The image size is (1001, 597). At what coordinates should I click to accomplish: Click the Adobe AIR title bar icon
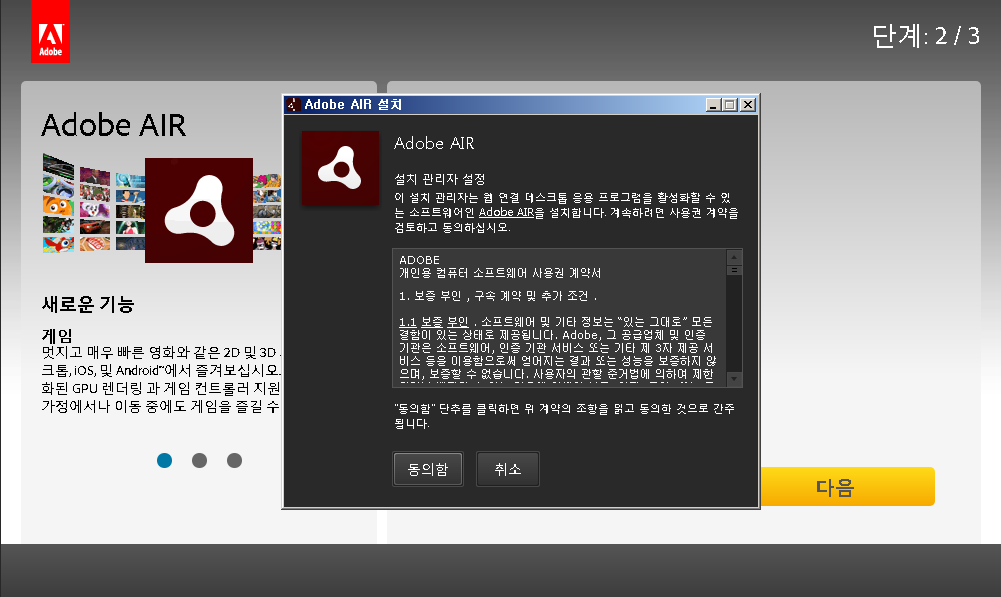point(293,105)
